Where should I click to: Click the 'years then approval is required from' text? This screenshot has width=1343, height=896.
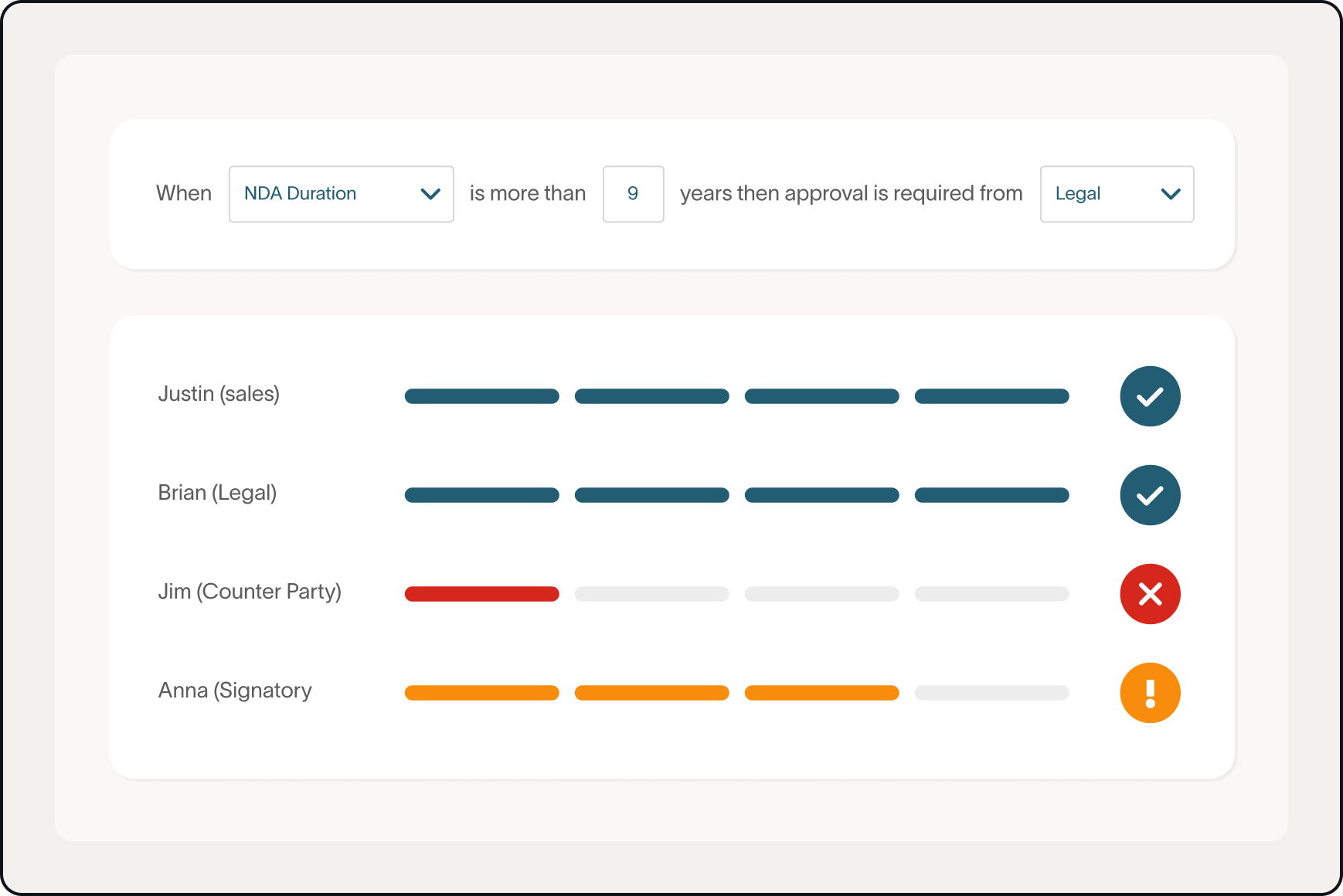pos(851,194)
